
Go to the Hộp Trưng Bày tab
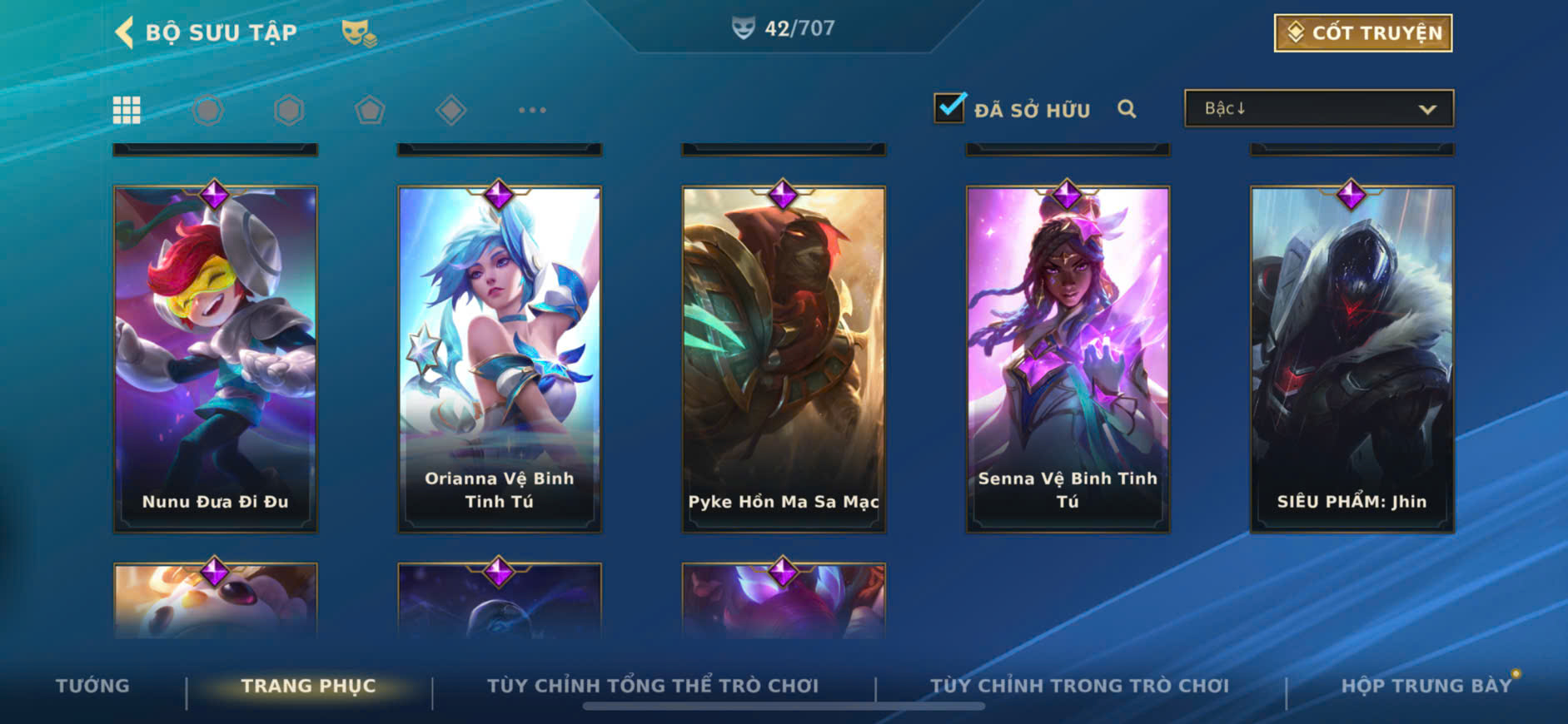click(1426, 686)
